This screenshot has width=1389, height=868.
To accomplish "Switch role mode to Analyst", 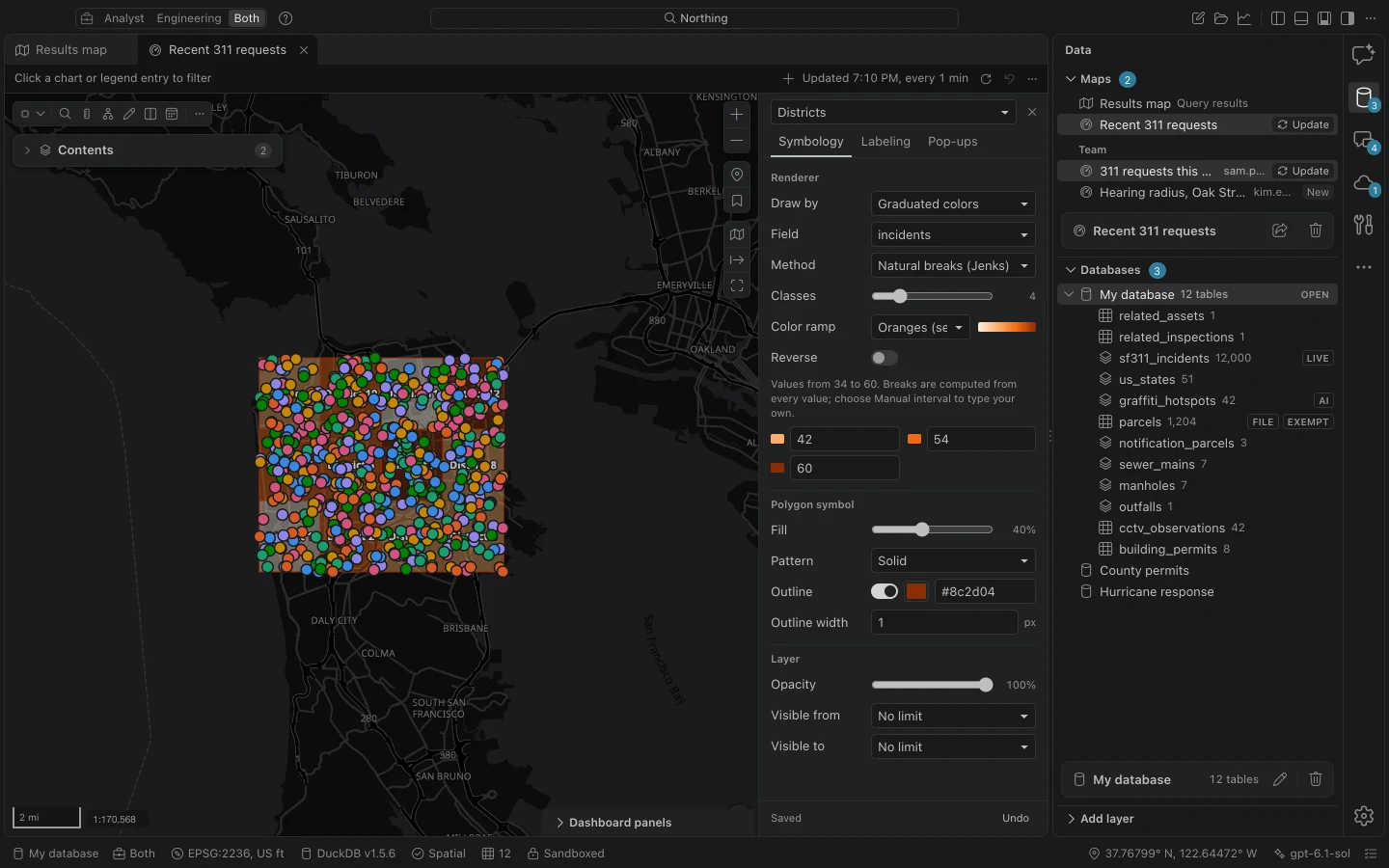I will pos(124,18).
